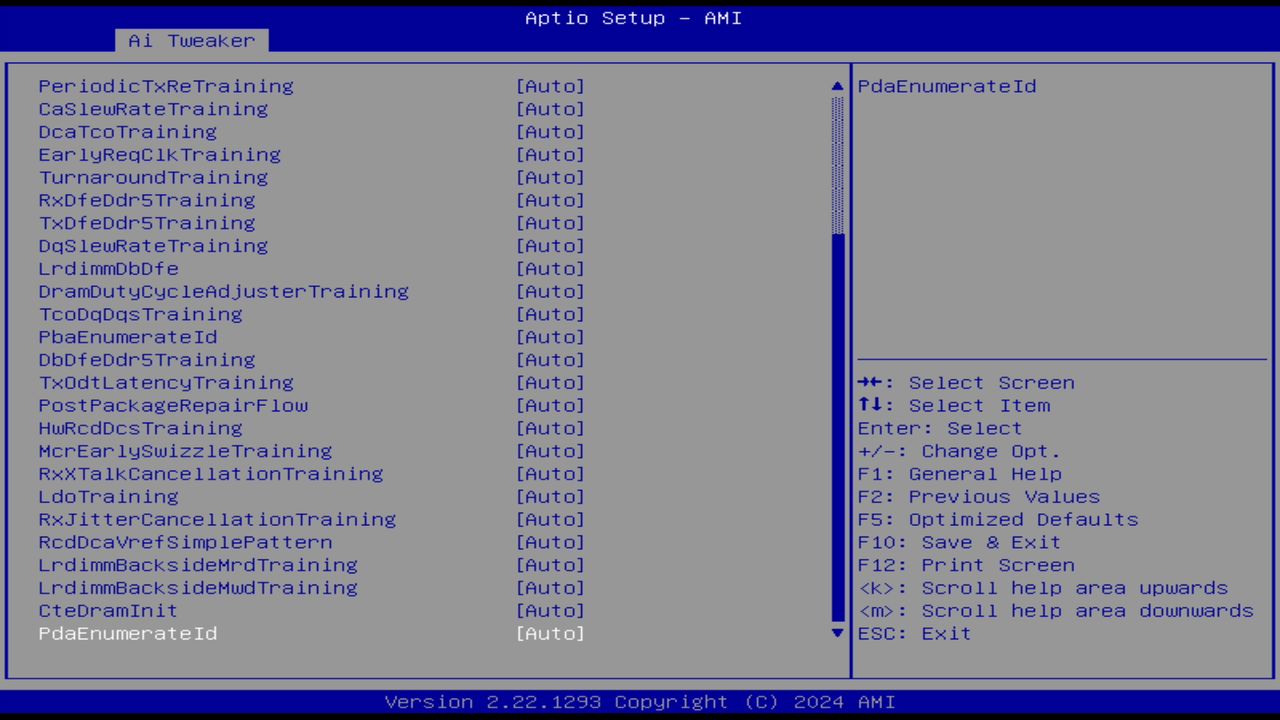Select the highlighted PdaEnumerateId setting label
1280x720 pixels.
click(128, 634)
